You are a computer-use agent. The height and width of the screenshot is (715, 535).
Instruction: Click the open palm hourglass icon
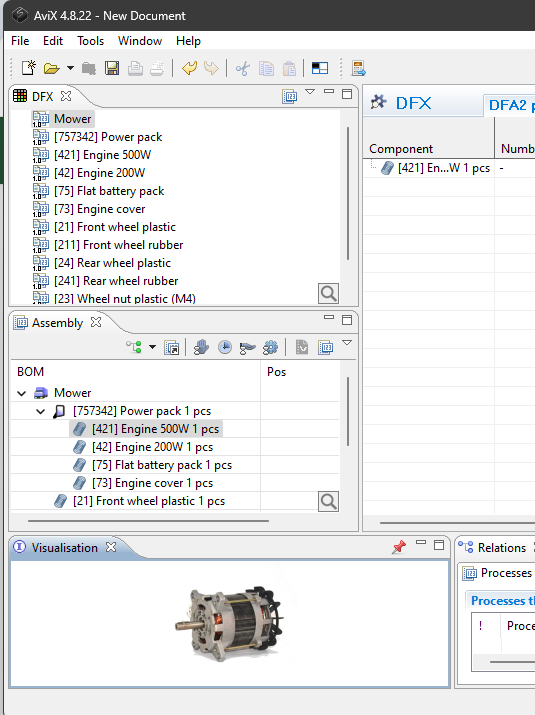(247, 348)
